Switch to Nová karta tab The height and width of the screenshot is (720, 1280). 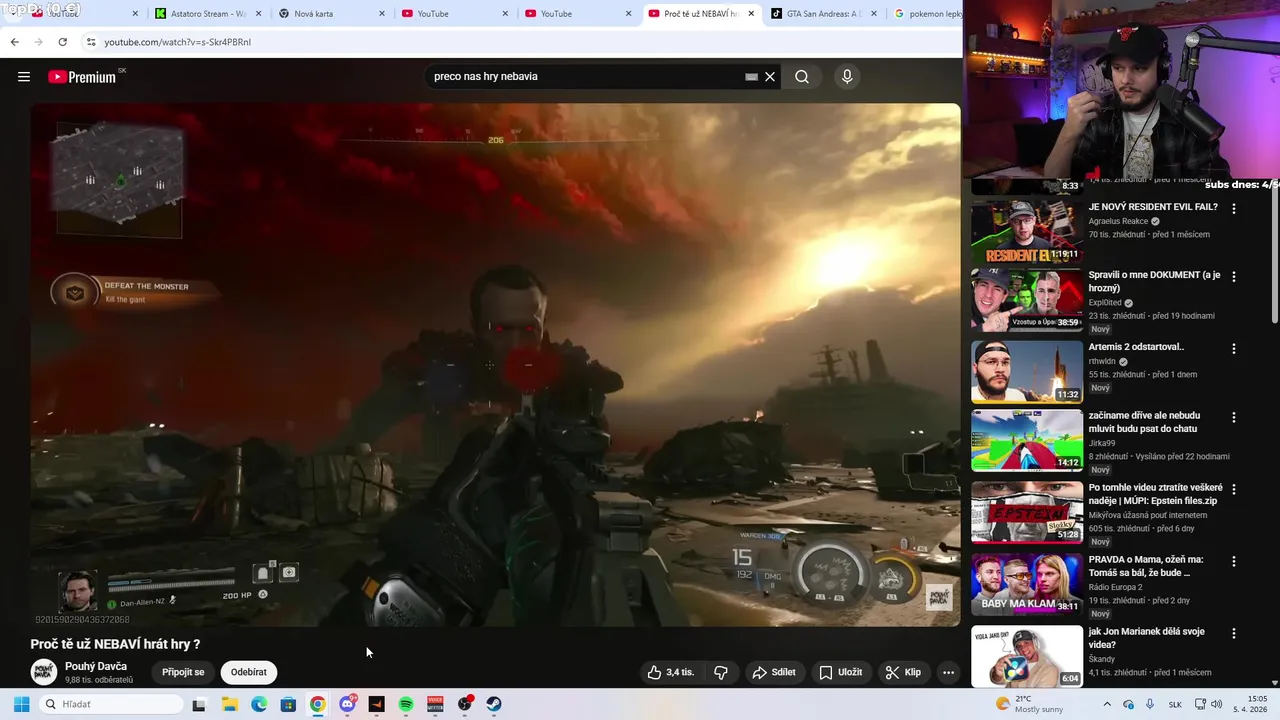(x=330, y=14)
